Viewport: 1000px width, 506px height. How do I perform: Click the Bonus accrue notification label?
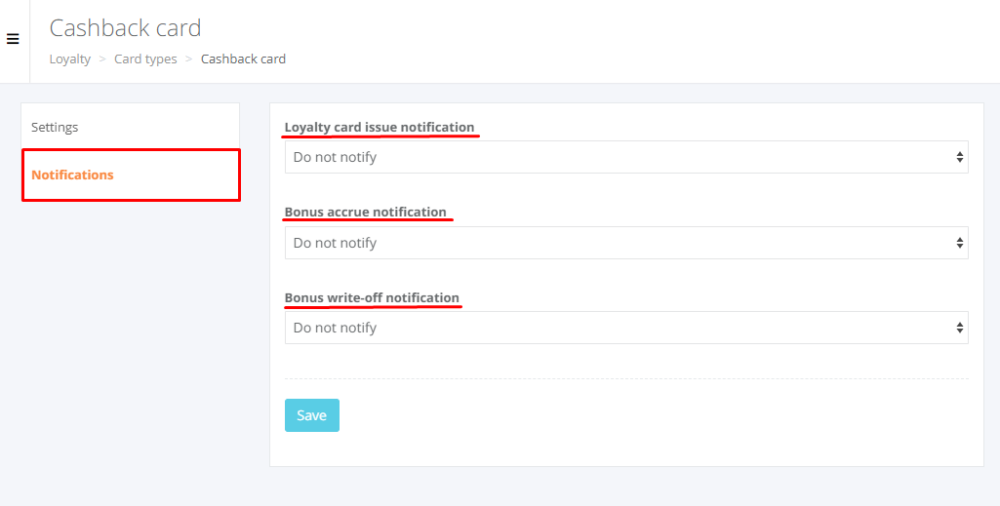[365, 212]
